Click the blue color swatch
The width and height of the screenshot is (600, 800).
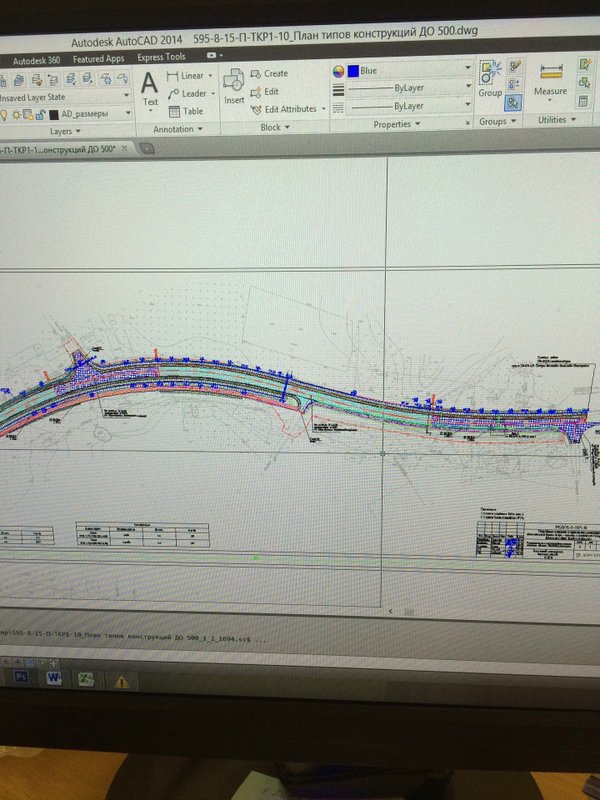point(353,71)
